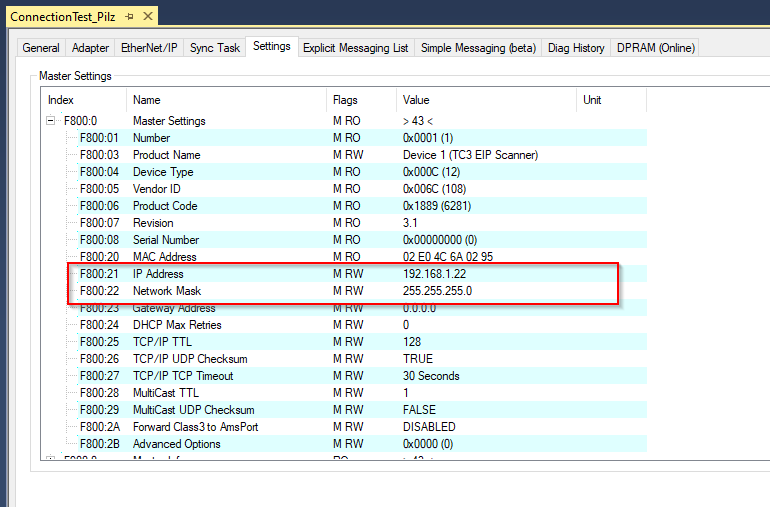Click the TRUE value for UDP Checksum
The image size is (770, 507).
pos(418,359)
